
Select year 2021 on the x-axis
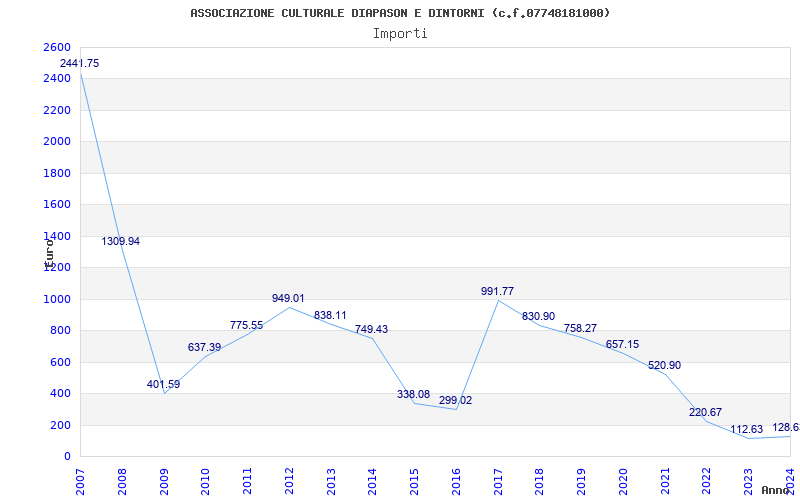(665, 482)
